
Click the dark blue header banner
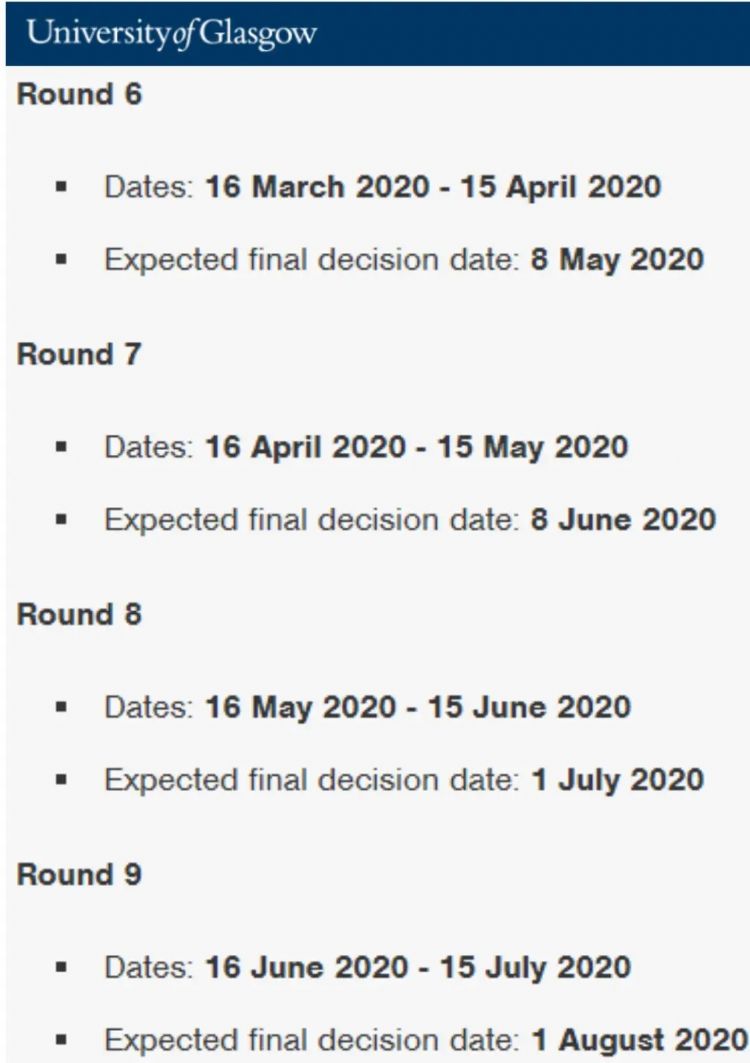(x=378, y=33)
